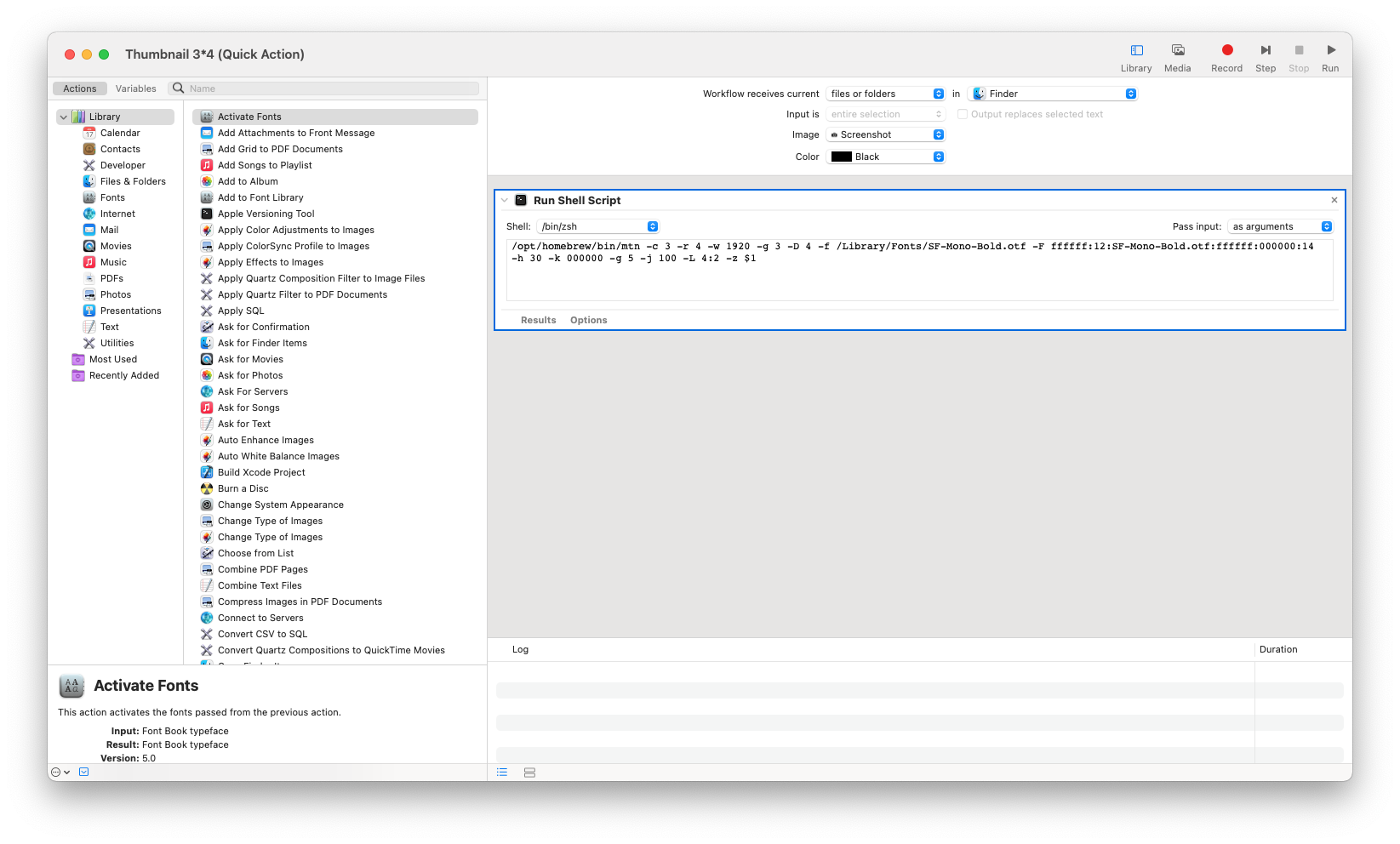Click the Duration column header
This screenshot has width=1400, height=844.
point(1278,649)
